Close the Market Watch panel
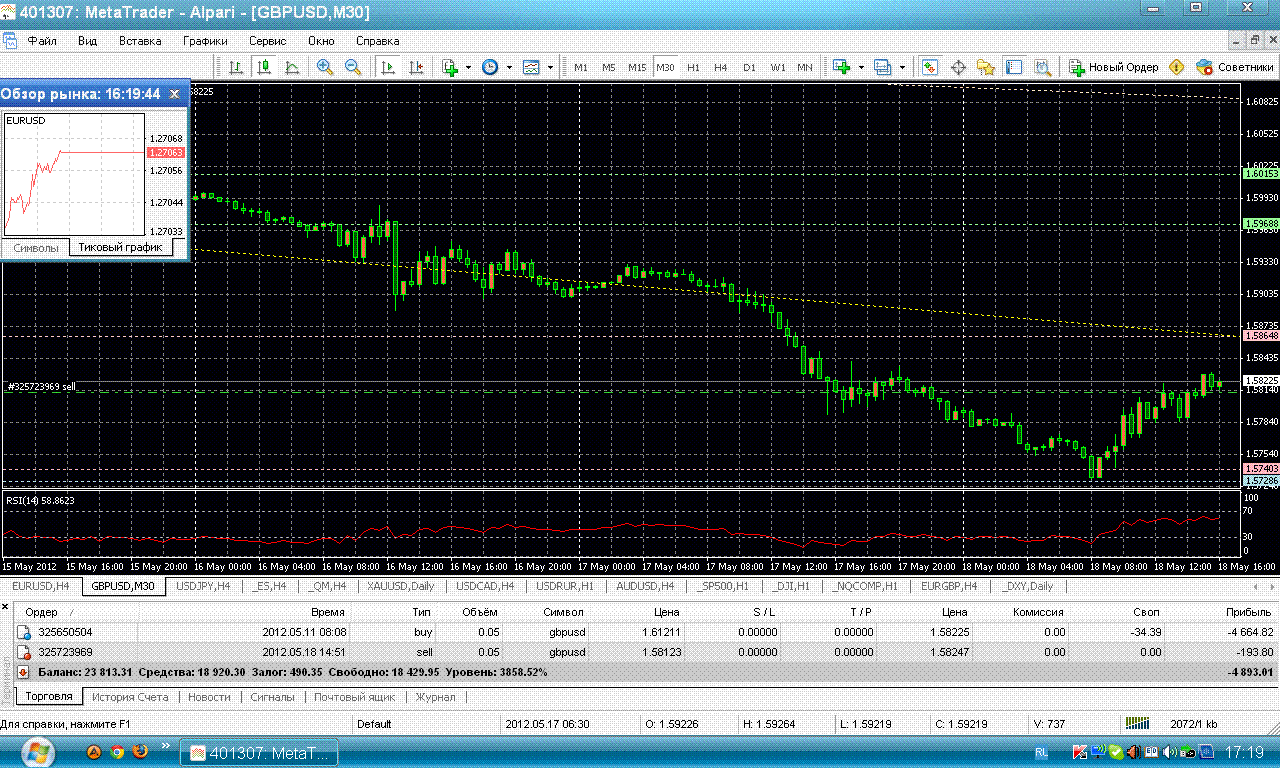Screen dimensions: 1280x768 click(174, 93)
